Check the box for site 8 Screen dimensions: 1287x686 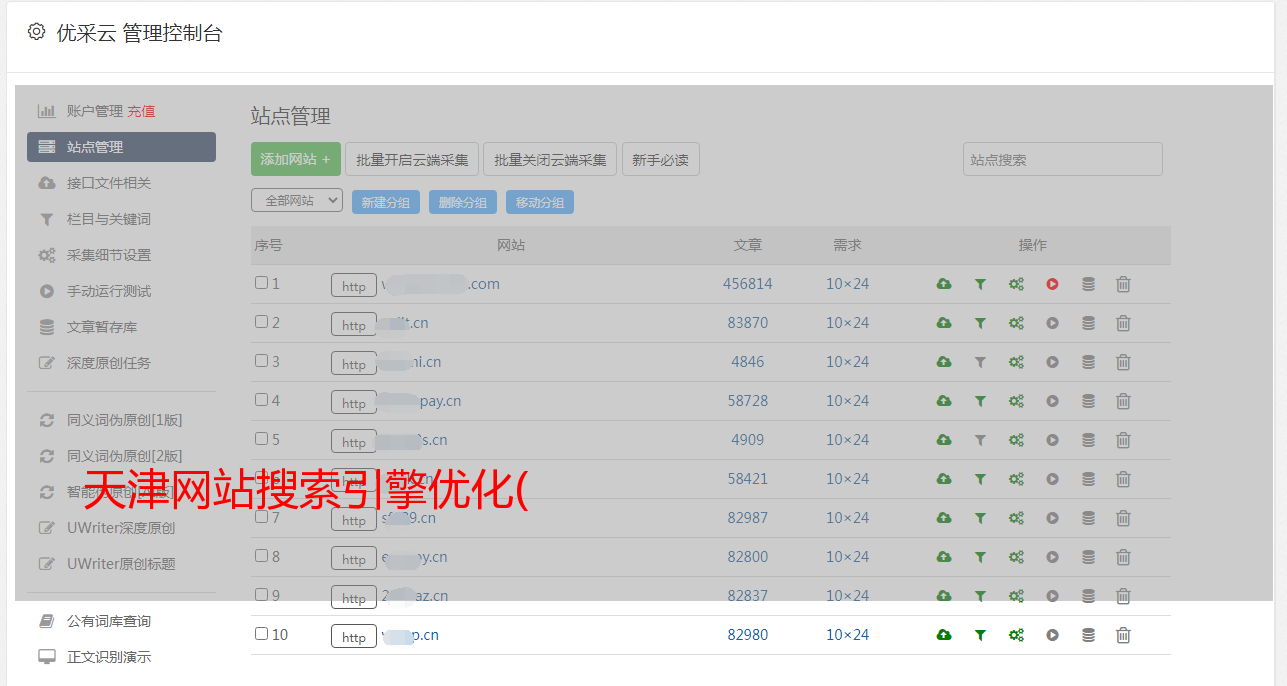tap(261, 556)
